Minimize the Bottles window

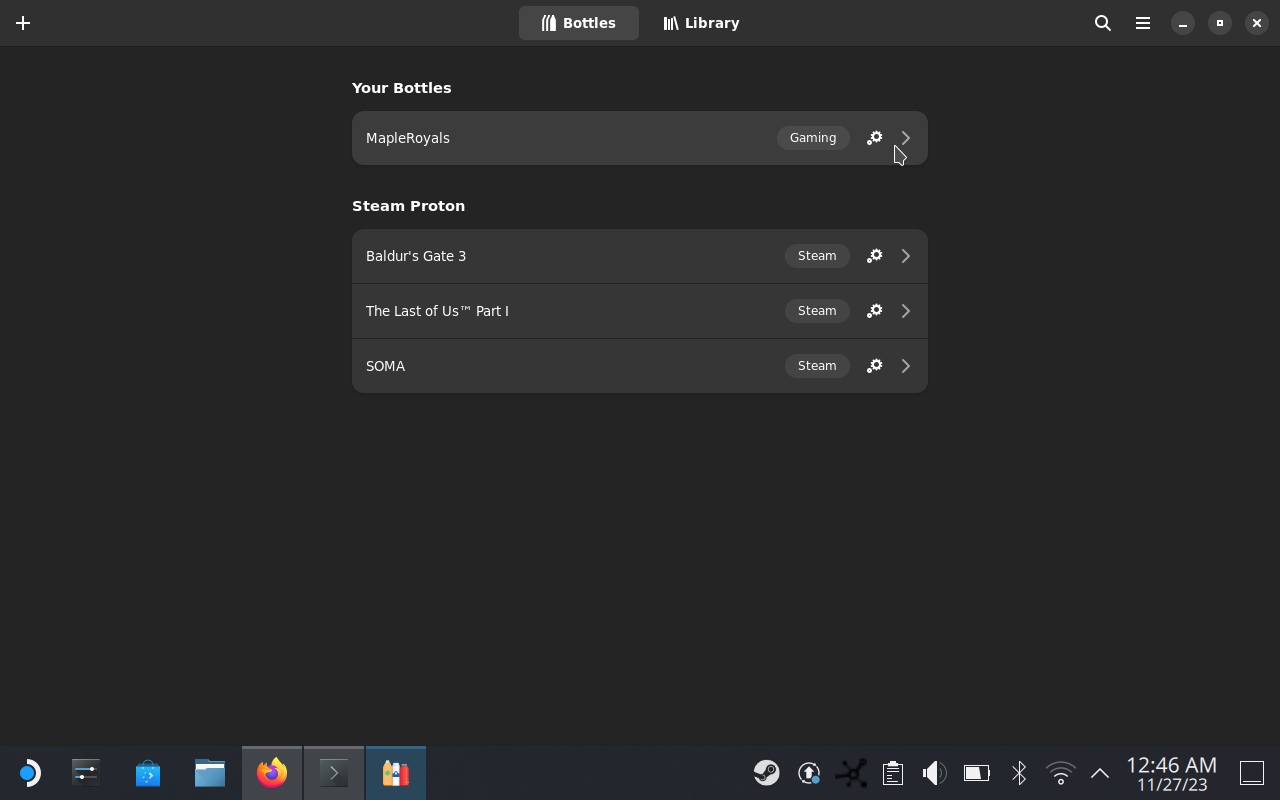[x=1183, y=23]
